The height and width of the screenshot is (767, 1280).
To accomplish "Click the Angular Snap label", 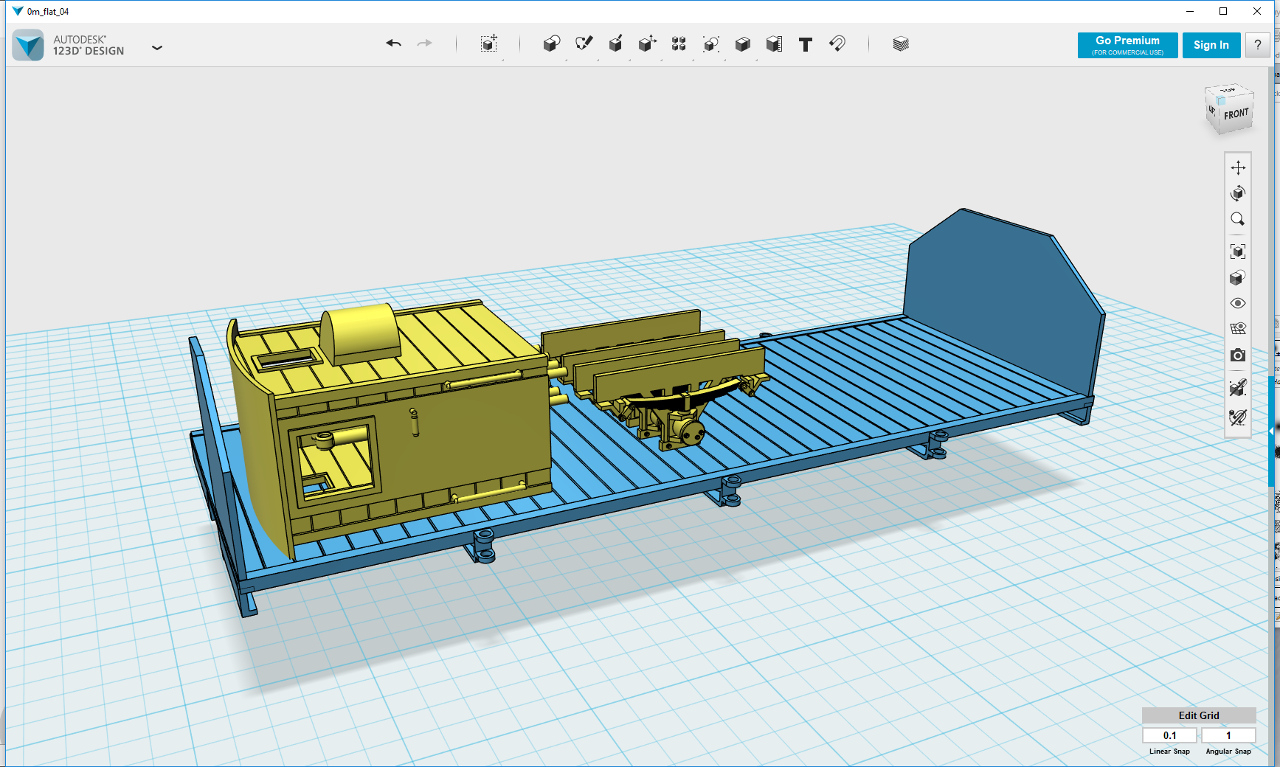I will click(x=1228, y=752).
